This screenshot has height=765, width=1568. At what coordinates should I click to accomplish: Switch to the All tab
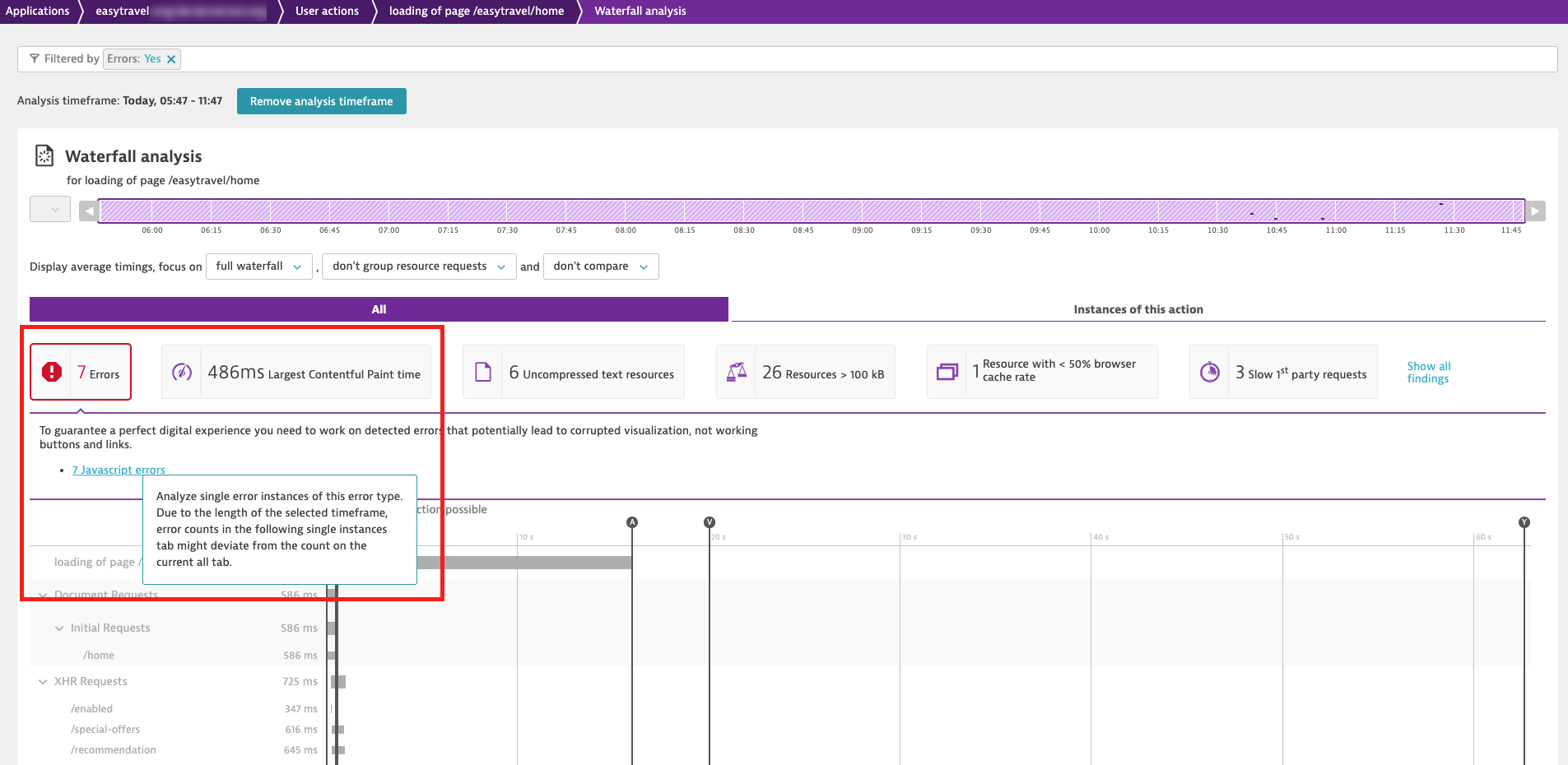[379, 309]
